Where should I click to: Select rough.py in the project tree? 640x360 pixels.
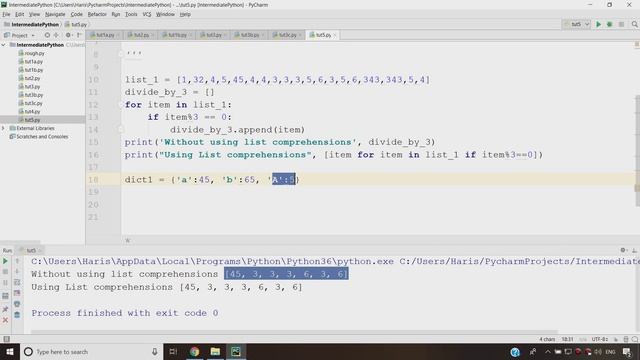[31, 53]
